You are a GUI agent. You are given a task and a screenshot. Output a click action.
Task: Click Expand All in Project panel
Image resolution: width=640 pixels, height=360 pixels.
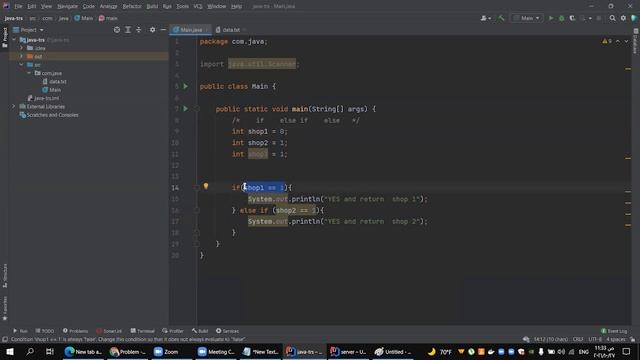[x=128, y=30]
